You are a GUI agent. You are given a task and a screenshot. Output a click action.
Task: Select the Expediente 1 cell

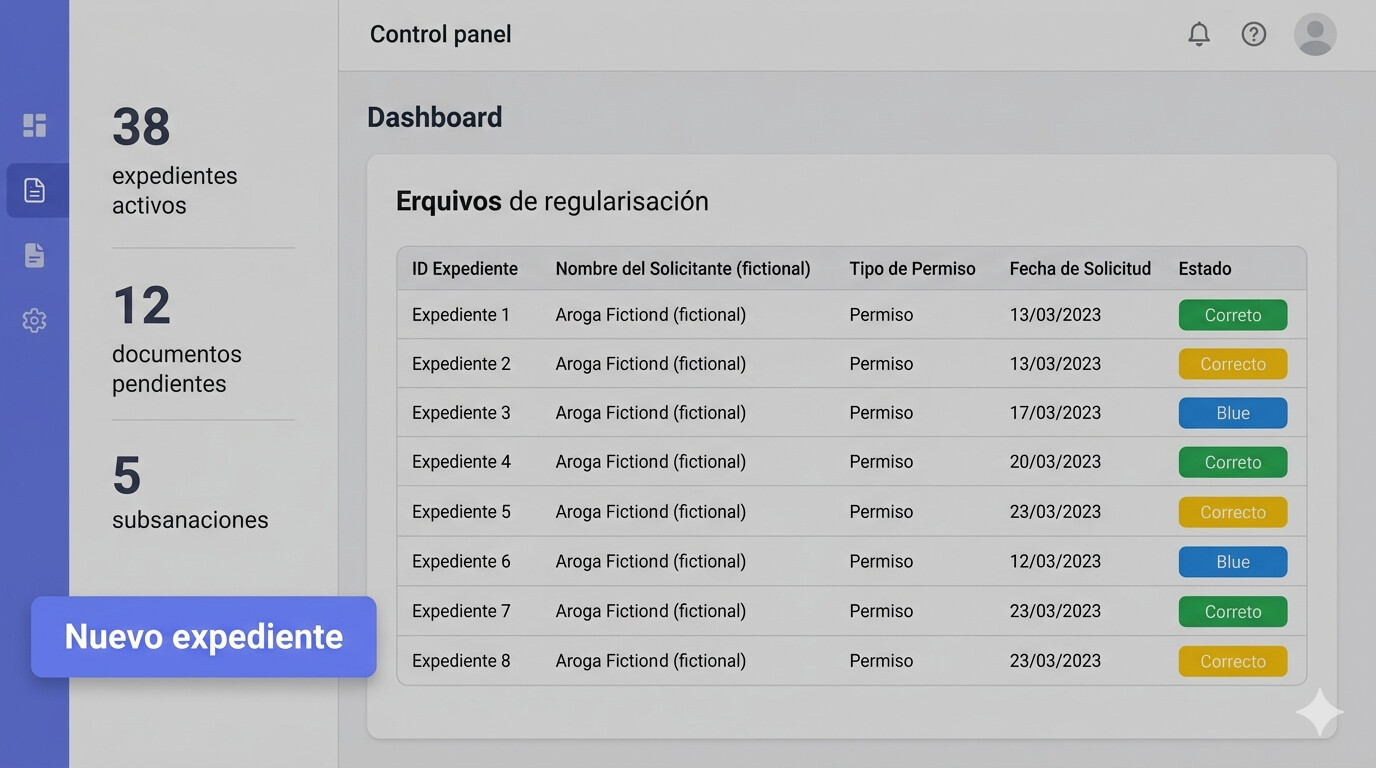click(x=461, y=315)
